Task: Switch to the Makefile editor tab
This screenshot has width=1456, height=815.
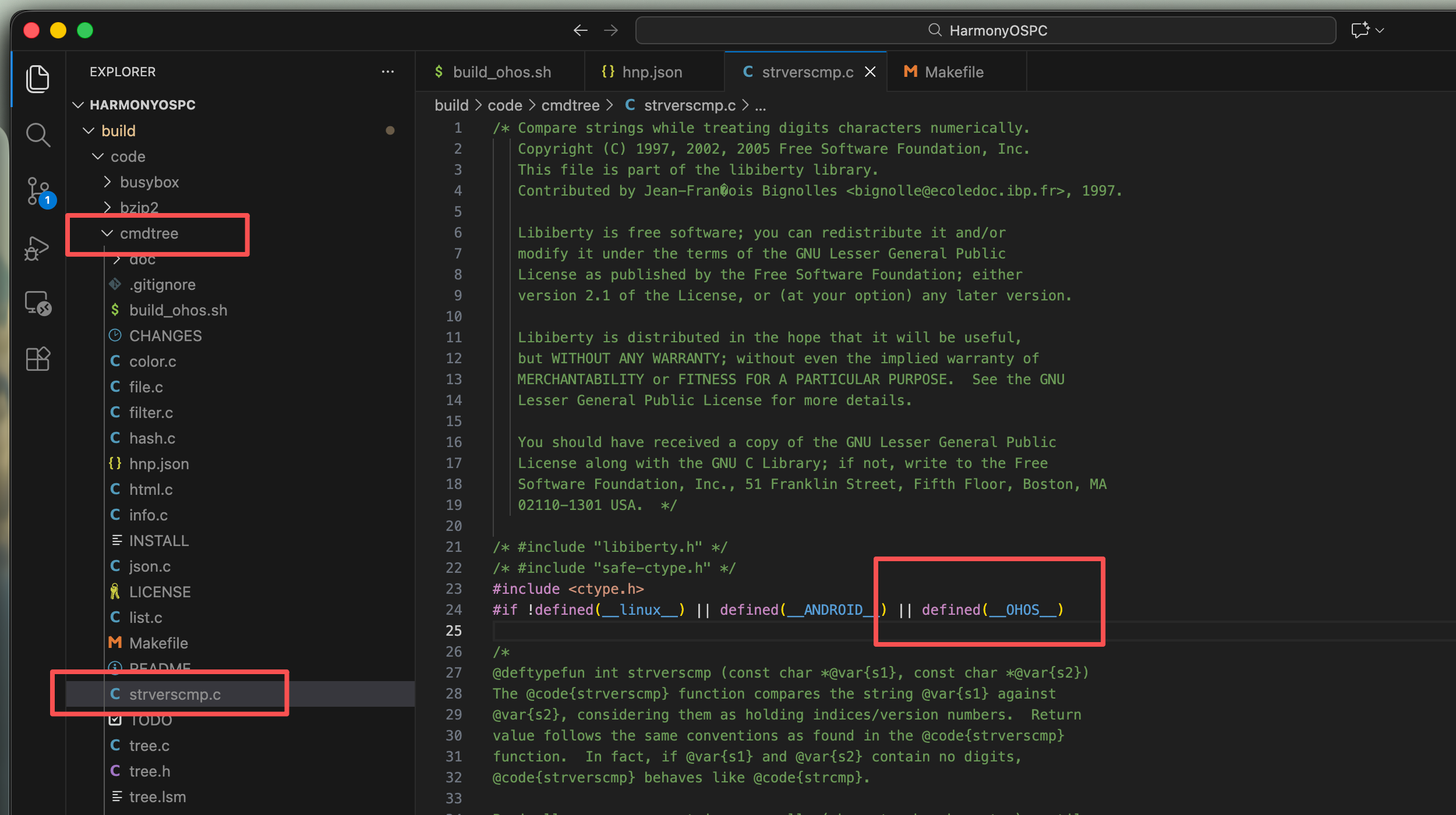Action: click(x=953, y=72)
